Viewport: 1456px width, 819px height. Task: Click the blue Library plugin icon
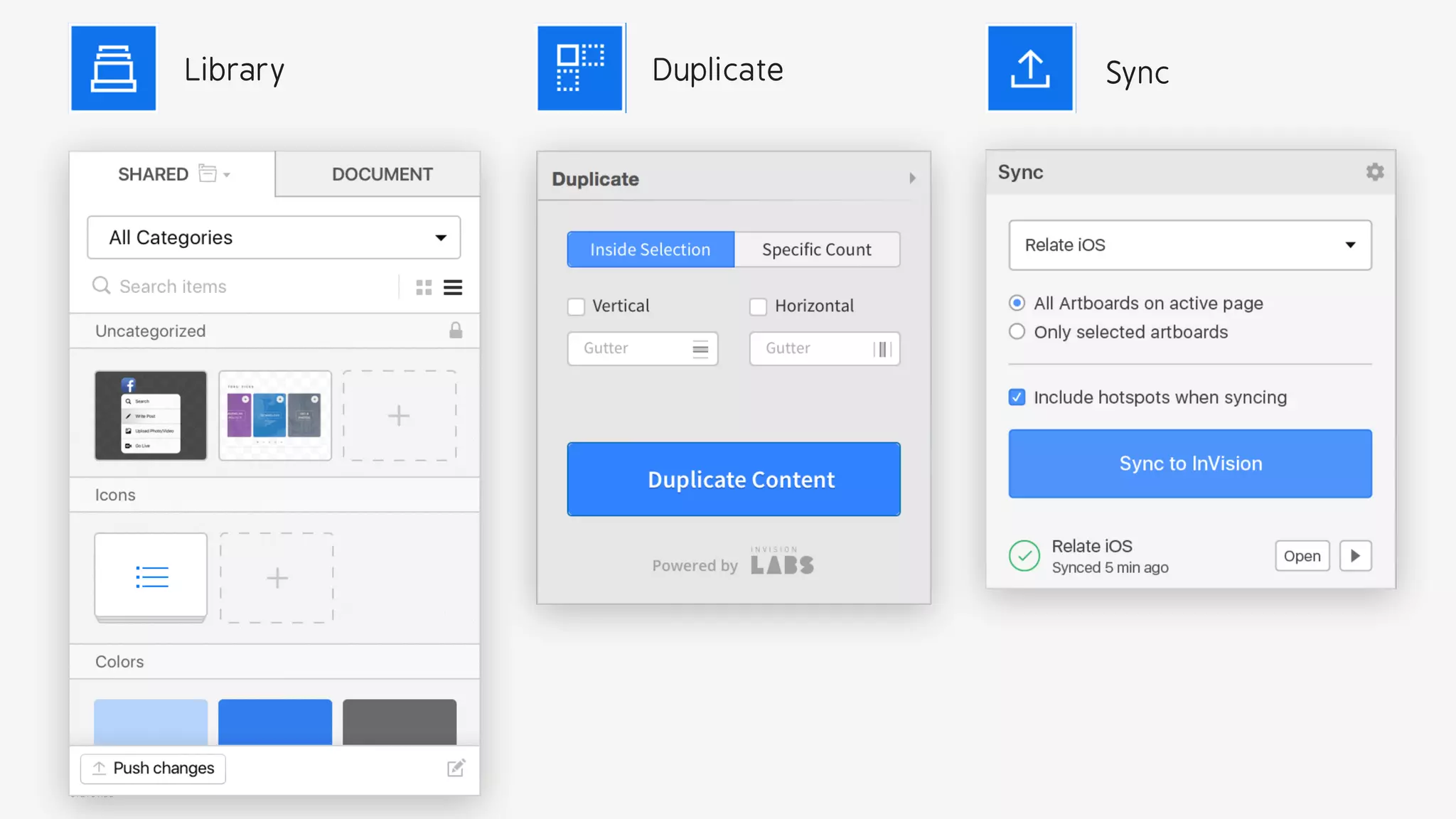coord(114,68)
